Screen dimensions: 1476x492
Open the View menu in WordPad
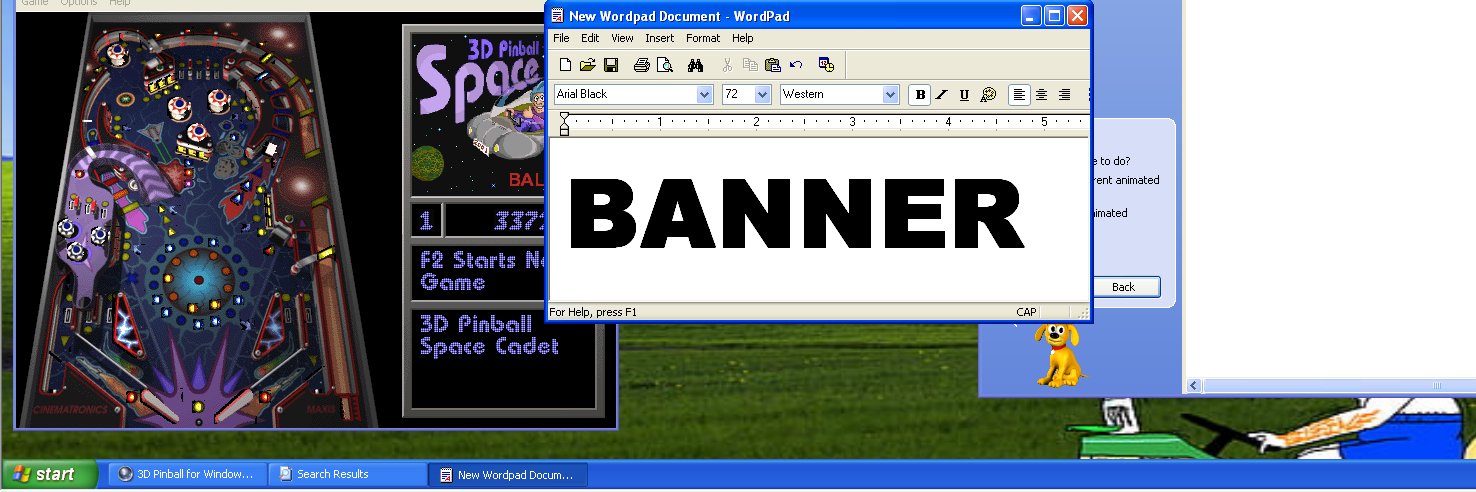622,38
